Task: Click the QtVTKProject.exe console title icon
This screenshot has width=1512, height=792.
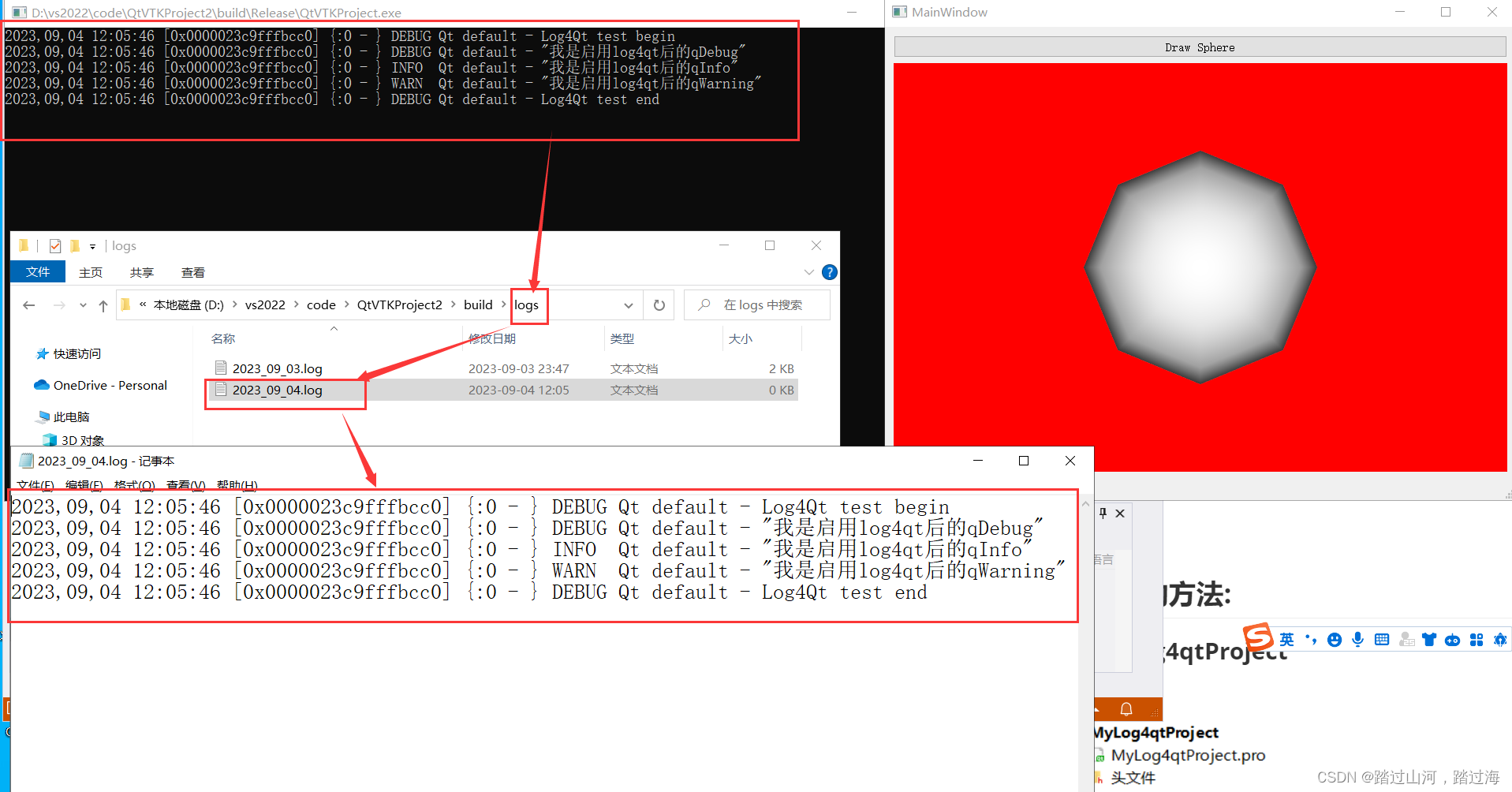Action: point(19,13)
